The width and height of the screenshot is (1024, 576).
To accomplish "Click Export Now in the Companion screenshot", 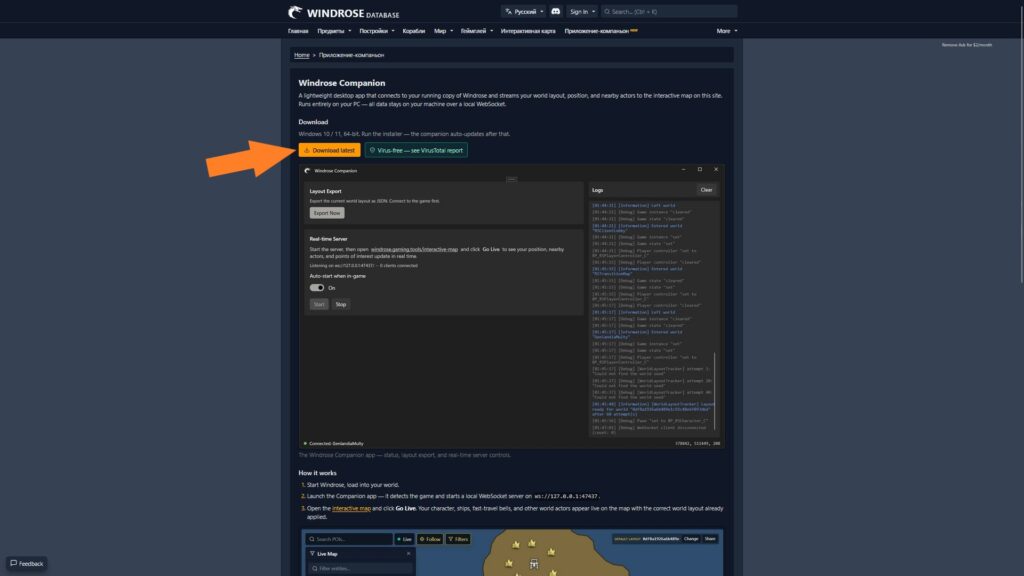I will tap(327, 213).
